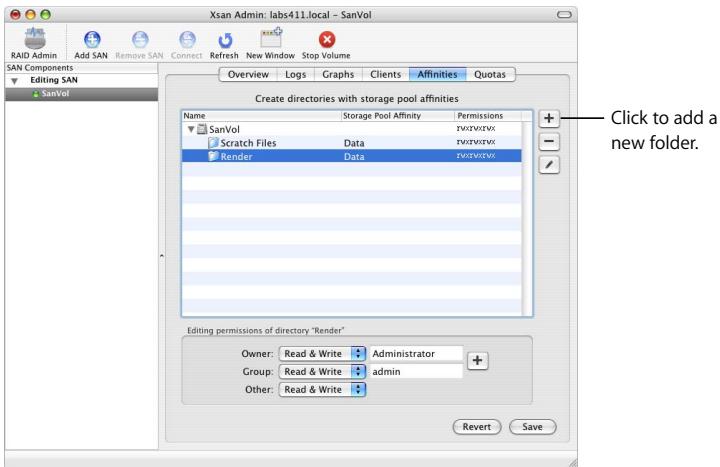Click the Storage Pool Affinity column header

(x=398, y=116)
